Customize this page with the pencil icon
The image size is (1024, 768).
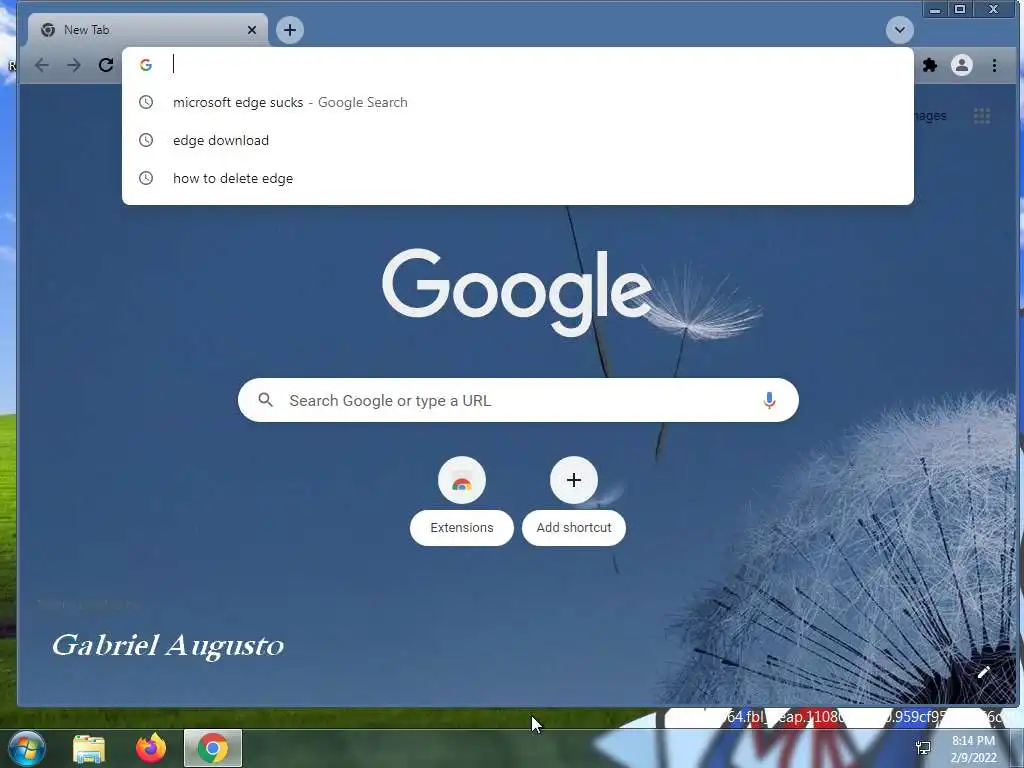(x=984, y=672)
